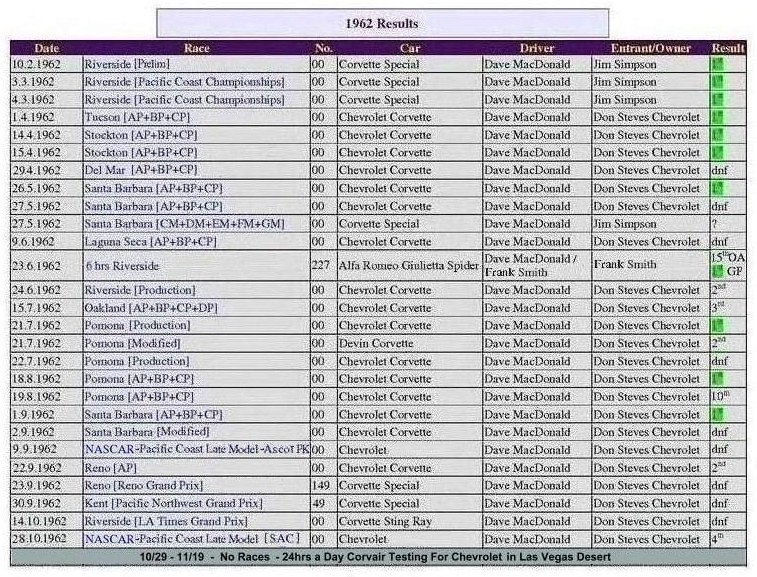The height and width of the screenshot is (577, 757).
Task: Open the 'Pomona [Modified]' race link
Action: pos(132,344)
